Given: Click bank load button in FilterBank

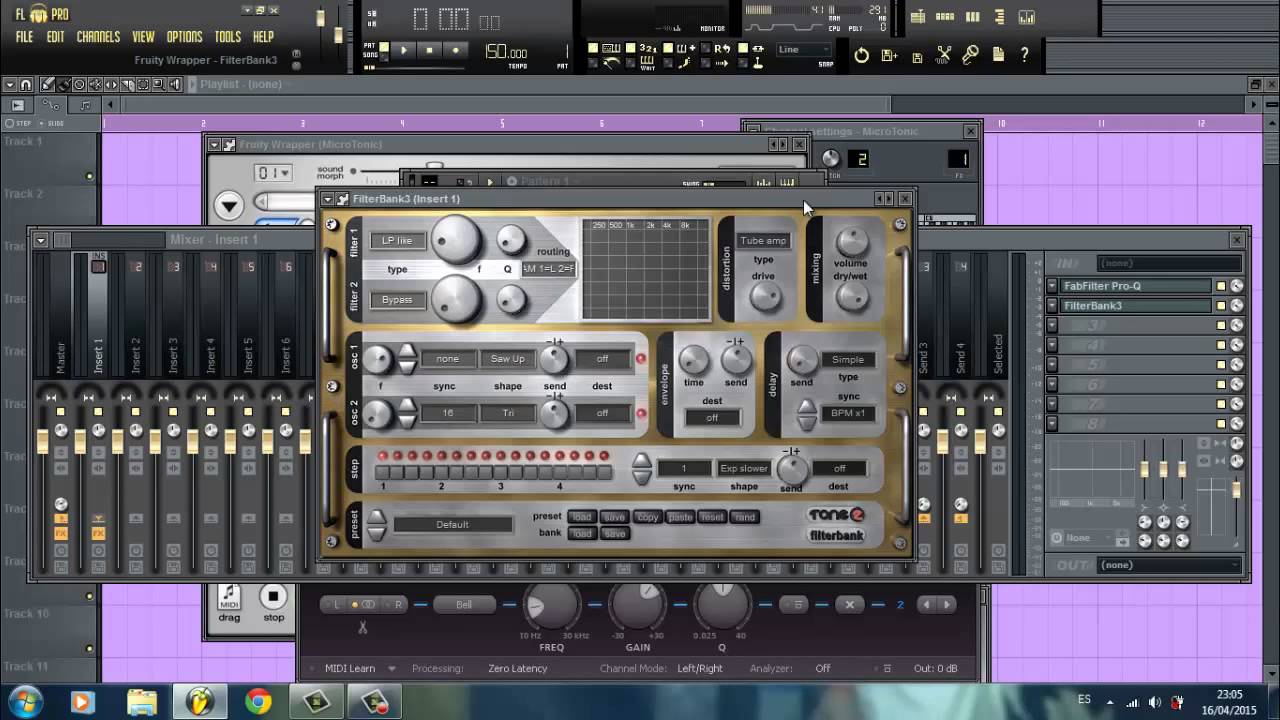Looking at the screenshot, I should 582,533.
